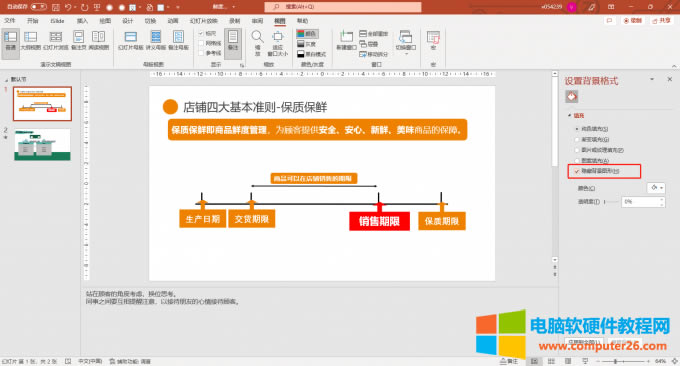Collapse the Fill section in the Format Background pane
Screen dimensions: 680x366
point(569,115)
